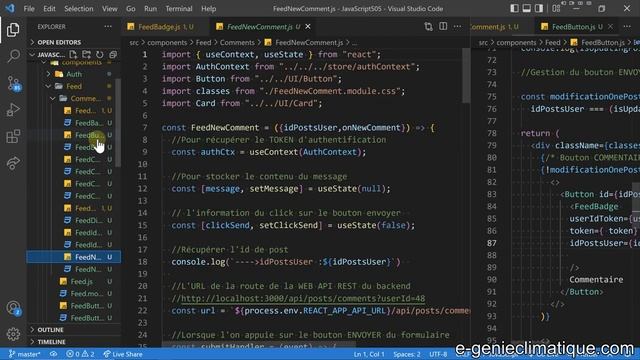Click New File icon in Explorer header

[73, 54]
